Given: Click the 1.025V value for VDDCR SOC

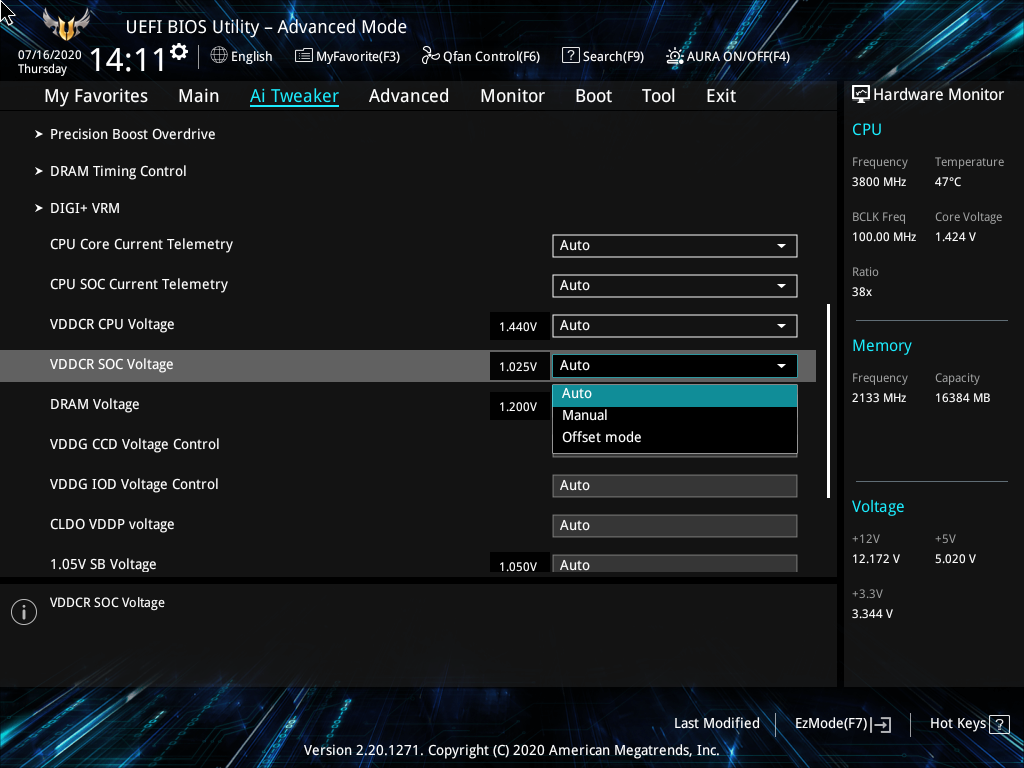Looking at the screenshot, I should (518, 366).
